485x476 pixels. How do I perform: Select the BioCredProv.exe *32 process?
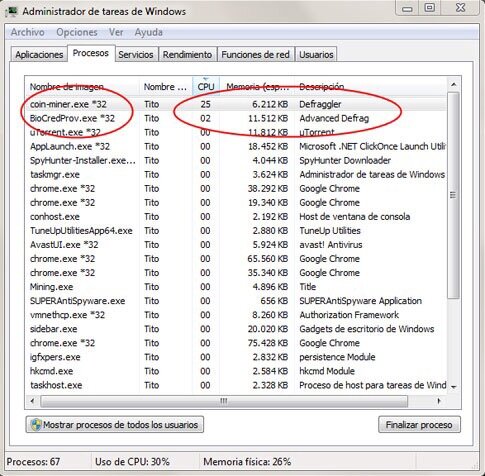(x=236, y=118)
